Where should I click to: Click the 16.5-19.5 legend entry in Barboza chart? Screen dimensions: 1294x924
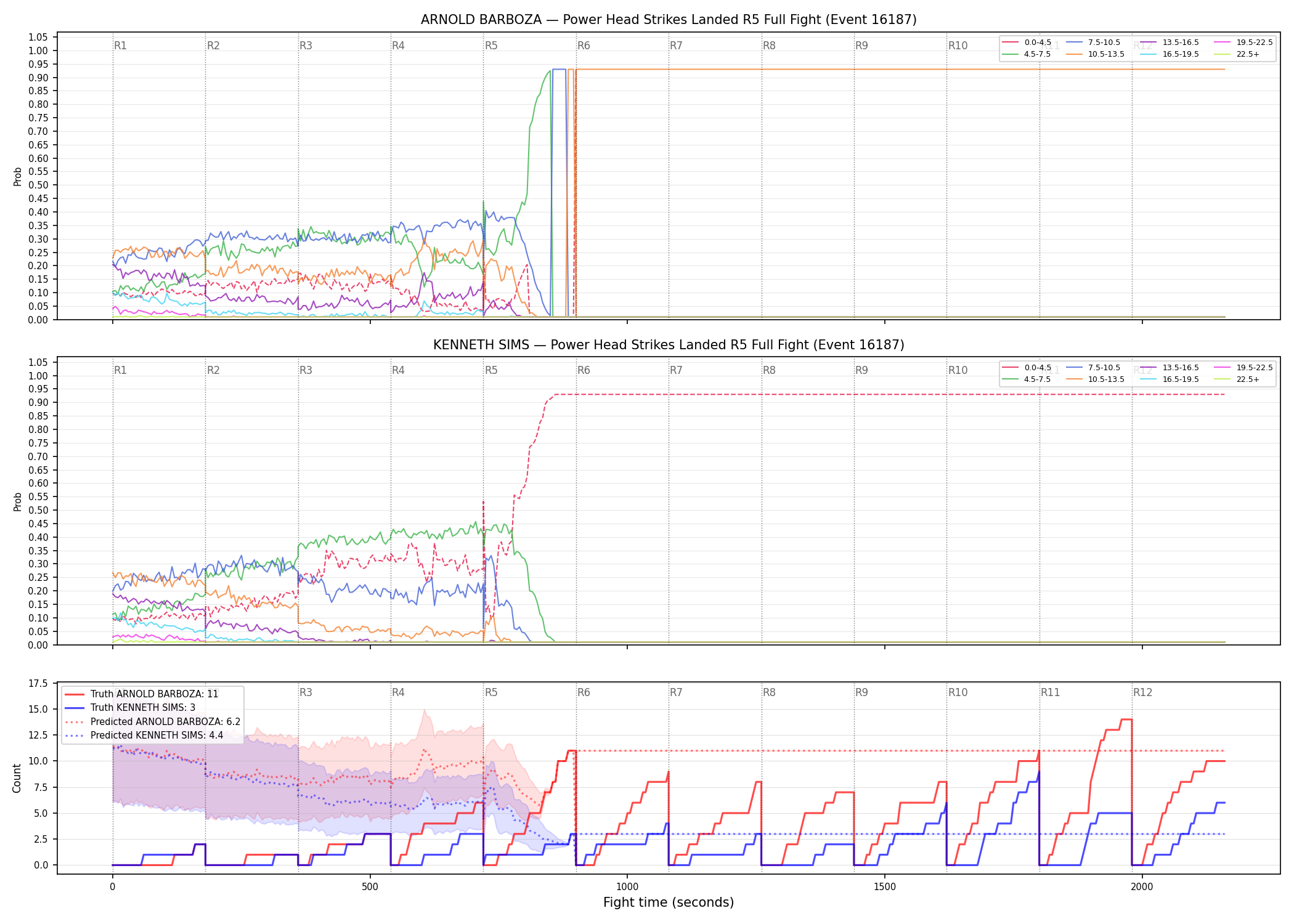tap(1170, 54)
